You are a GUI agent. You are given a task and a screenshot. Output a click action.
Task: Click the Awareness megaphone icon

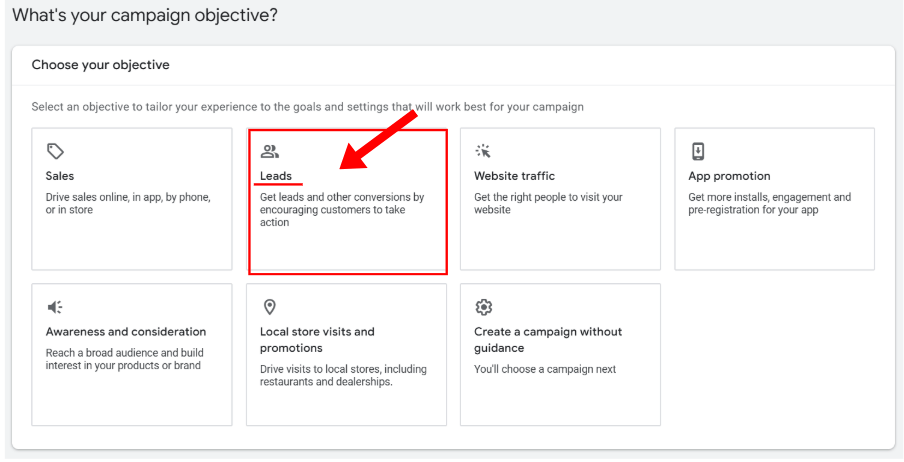56,307
